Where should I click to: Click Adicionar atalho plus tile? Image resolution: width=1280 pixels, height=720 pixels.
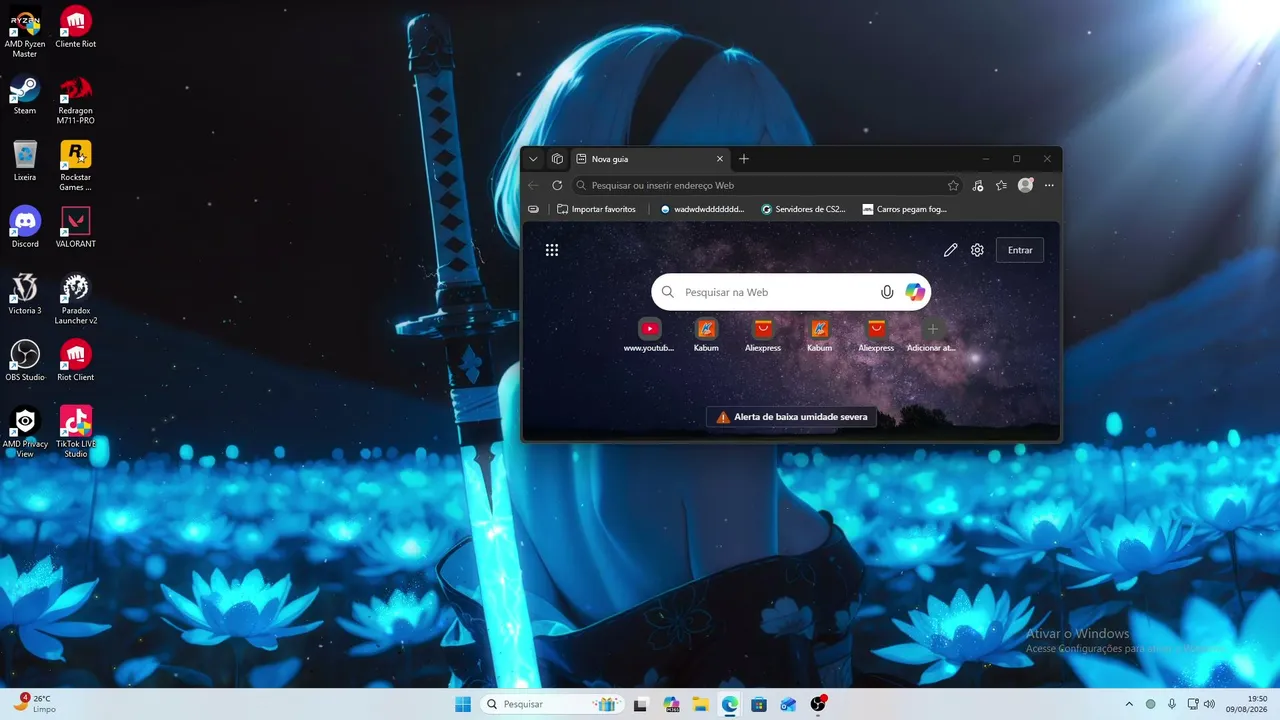[931, 335]
